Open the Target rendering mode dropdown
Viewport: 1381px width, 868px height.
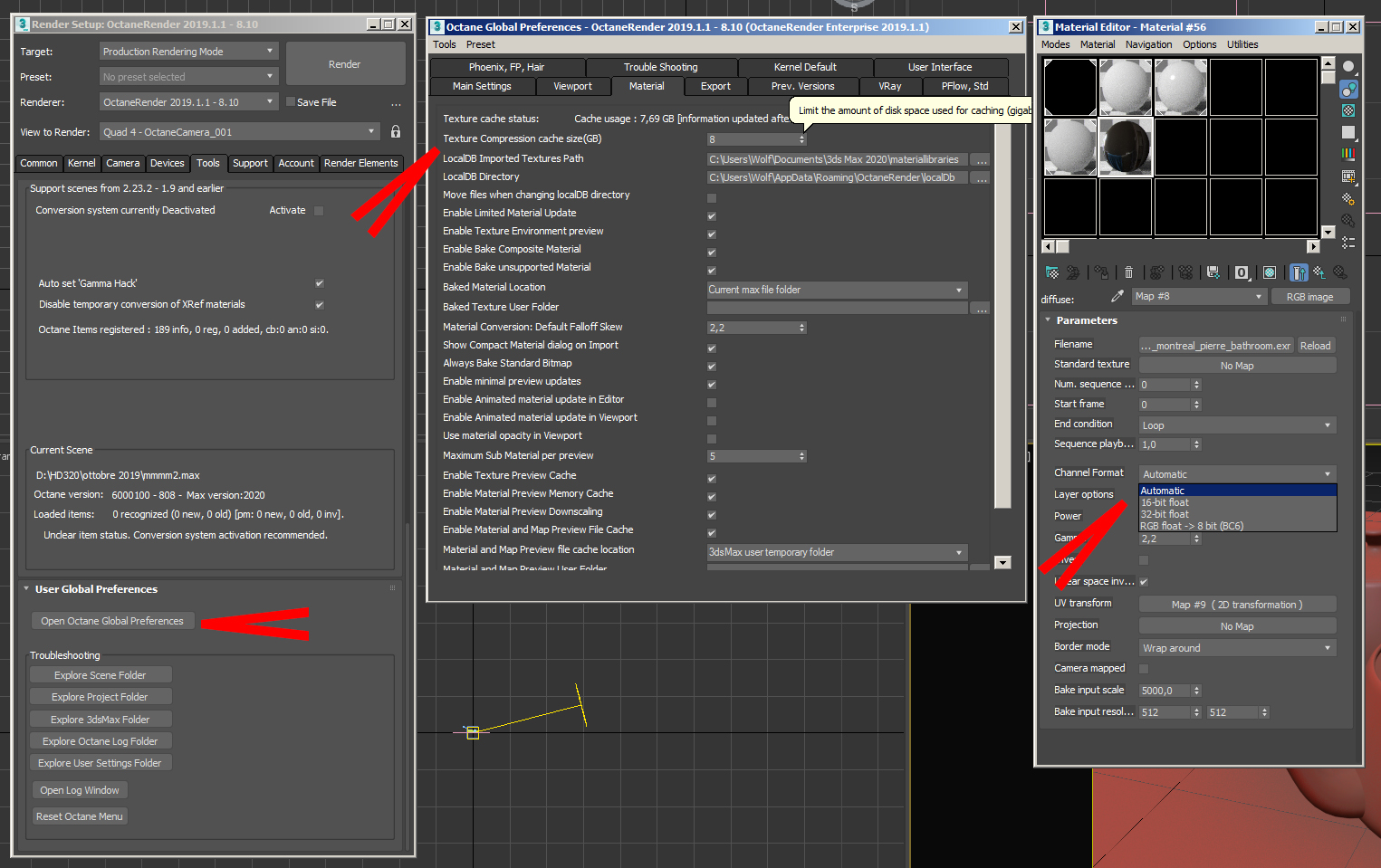point(188,52)
